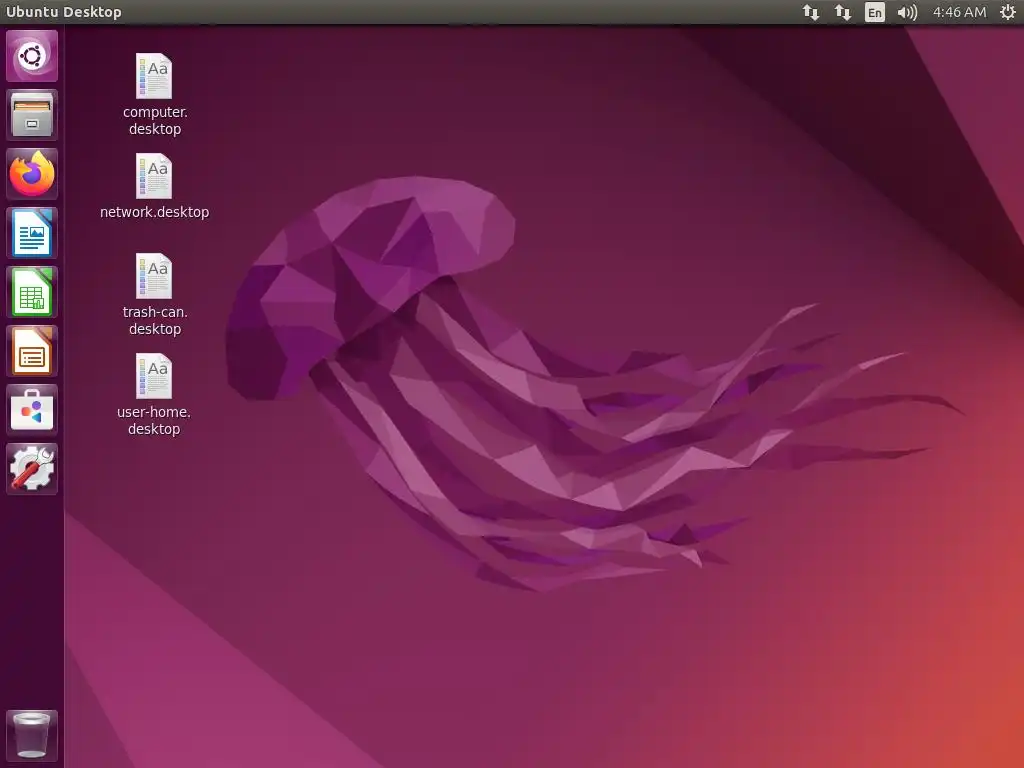Select user-home.desktop file icon
The height and width of the screenshot is (768, 1024).
click(154, 376)
